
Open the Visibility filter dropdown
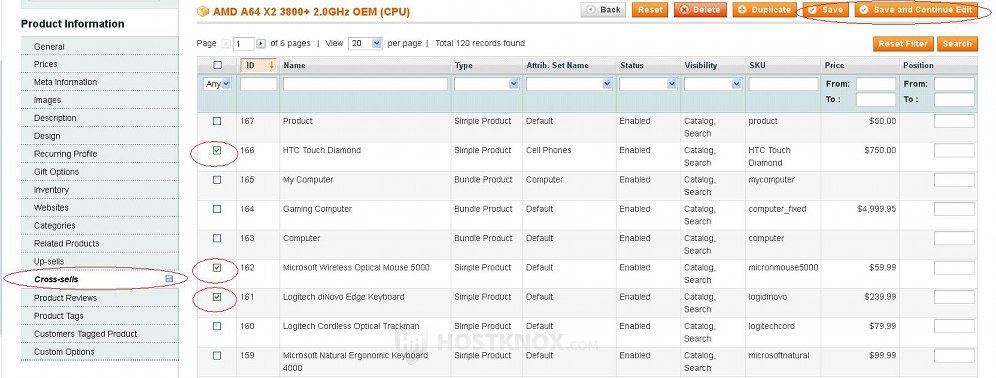tap(713, 84)
